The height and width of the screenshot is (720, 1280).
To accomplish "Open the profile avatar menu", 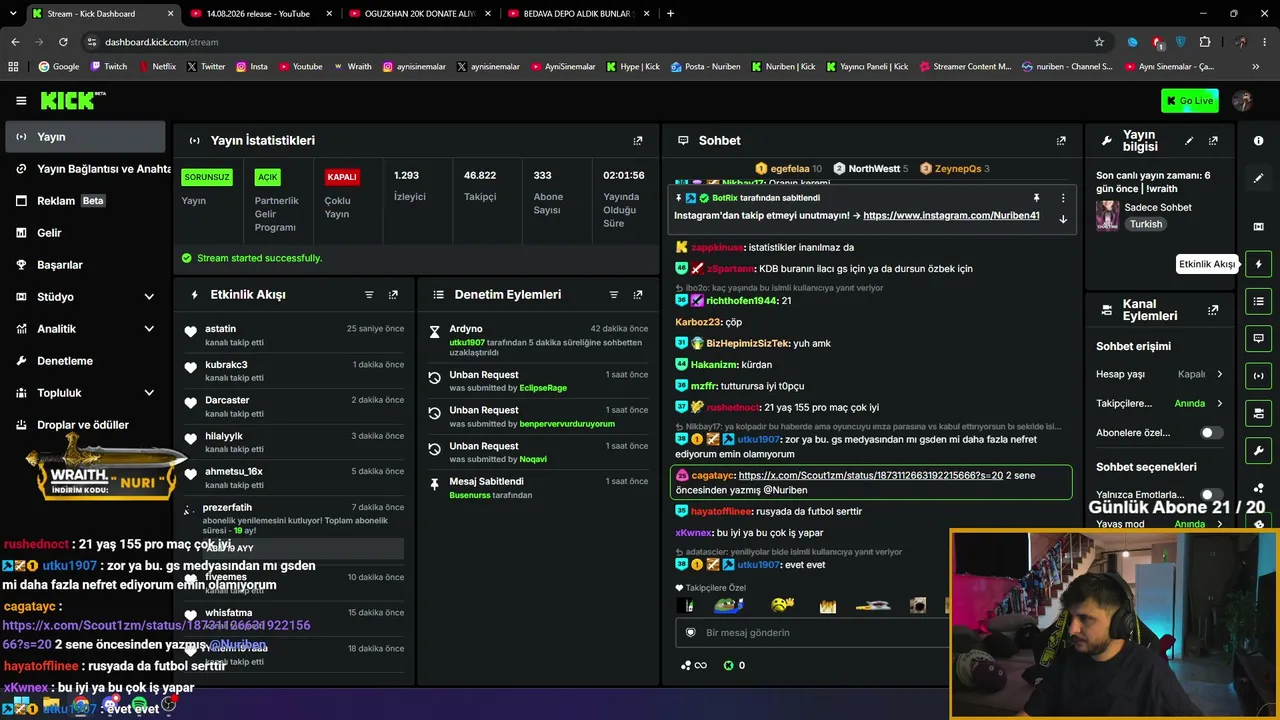I will click(1243, 100).
